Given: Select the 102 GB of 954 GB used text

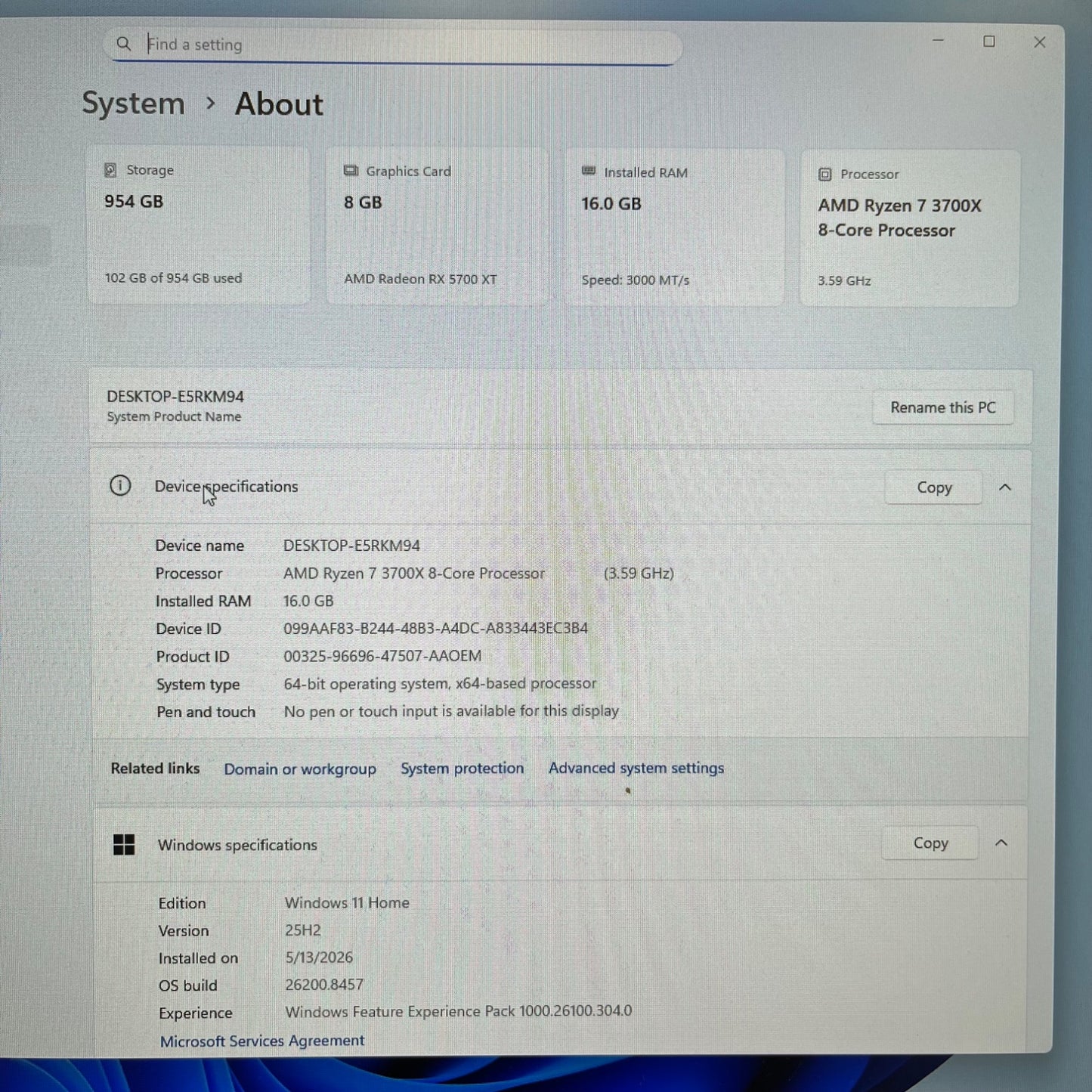Looking at the screenshot, I should [x=173, y=278].
